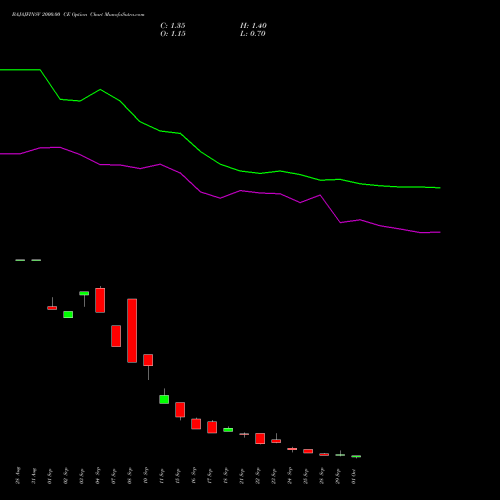Image resolution: width=500 pixels, height=500 pixels.
Task: Select the 21 Sep date label
Action: pos(242,476)
